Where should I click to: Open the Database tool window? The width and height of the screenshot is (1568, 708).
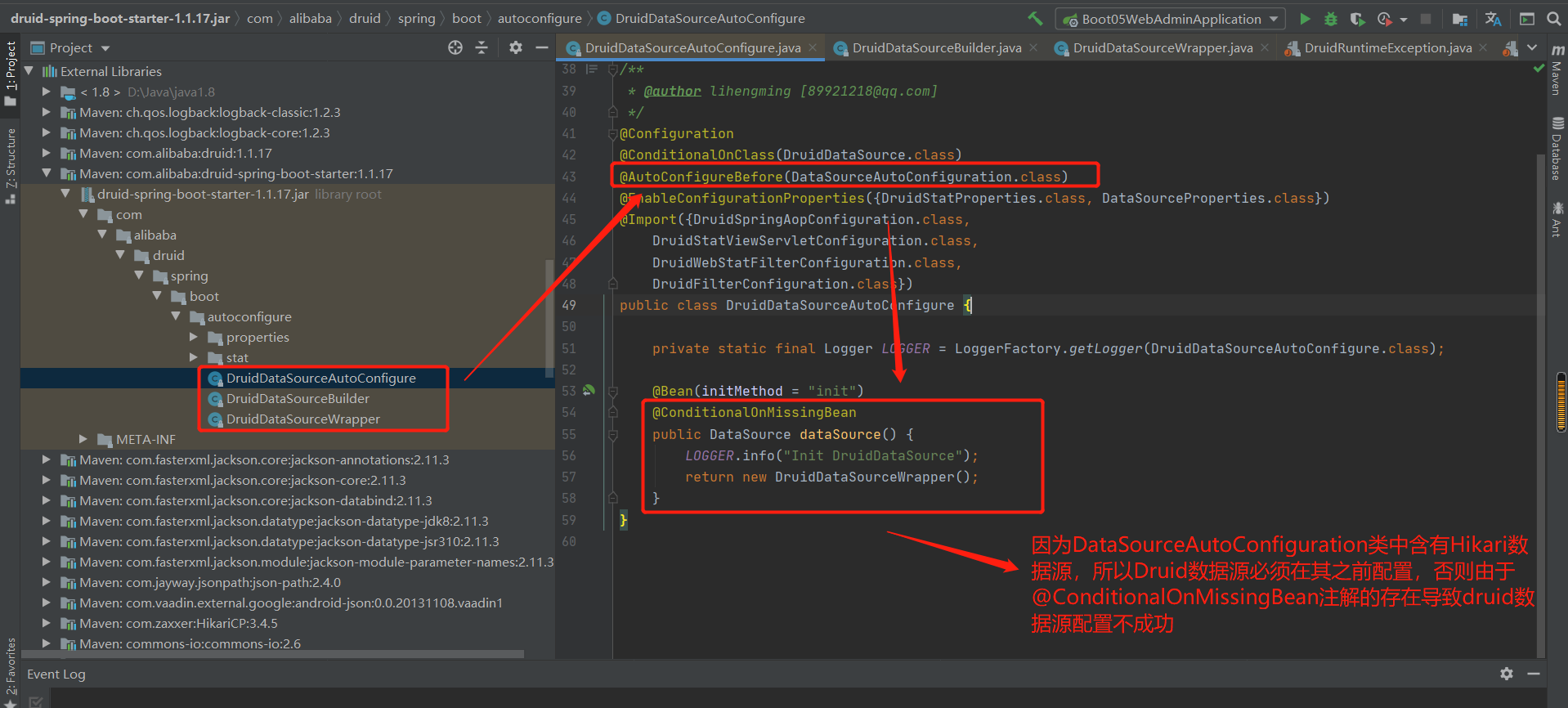click(1557, 149)
